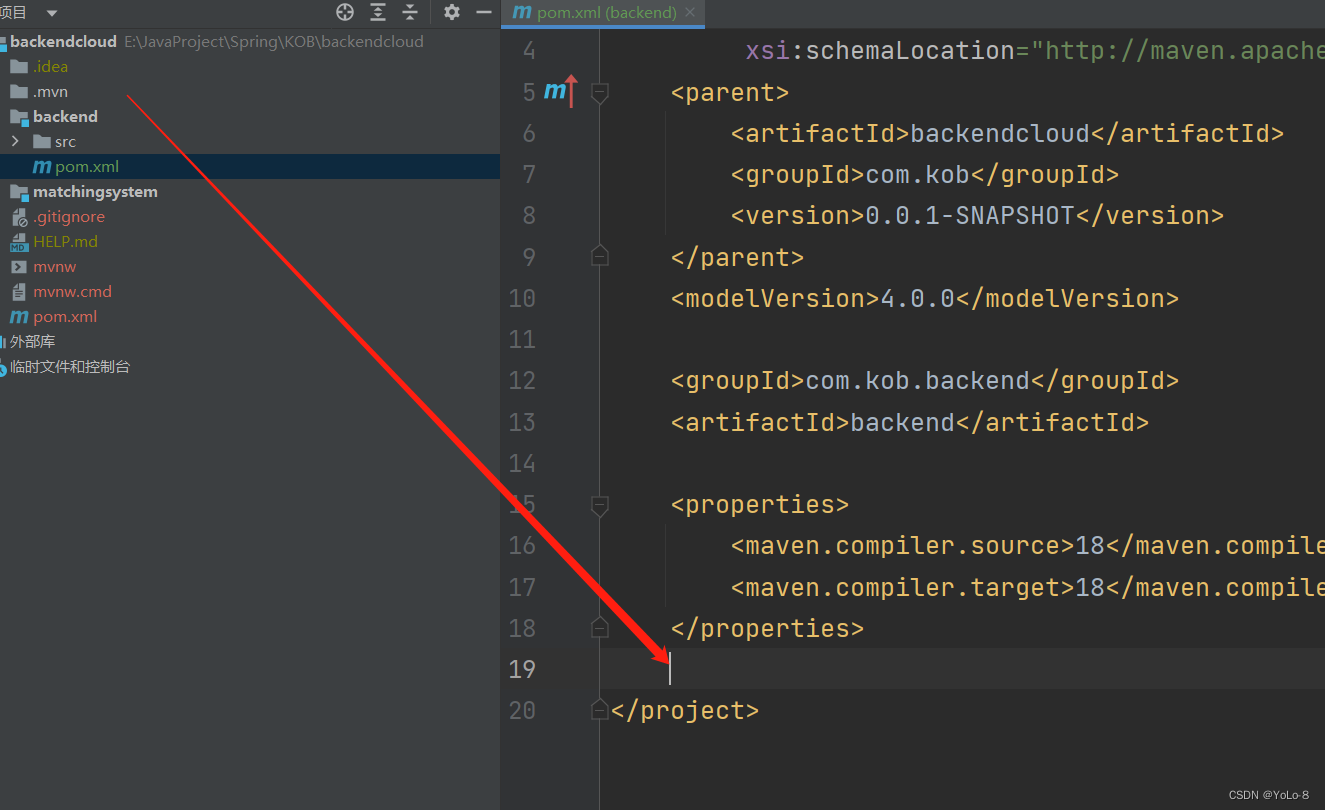1325x810 pixels.
Task: Click the com.kob.backend groupId text
Action: click(x=918, y=381)
